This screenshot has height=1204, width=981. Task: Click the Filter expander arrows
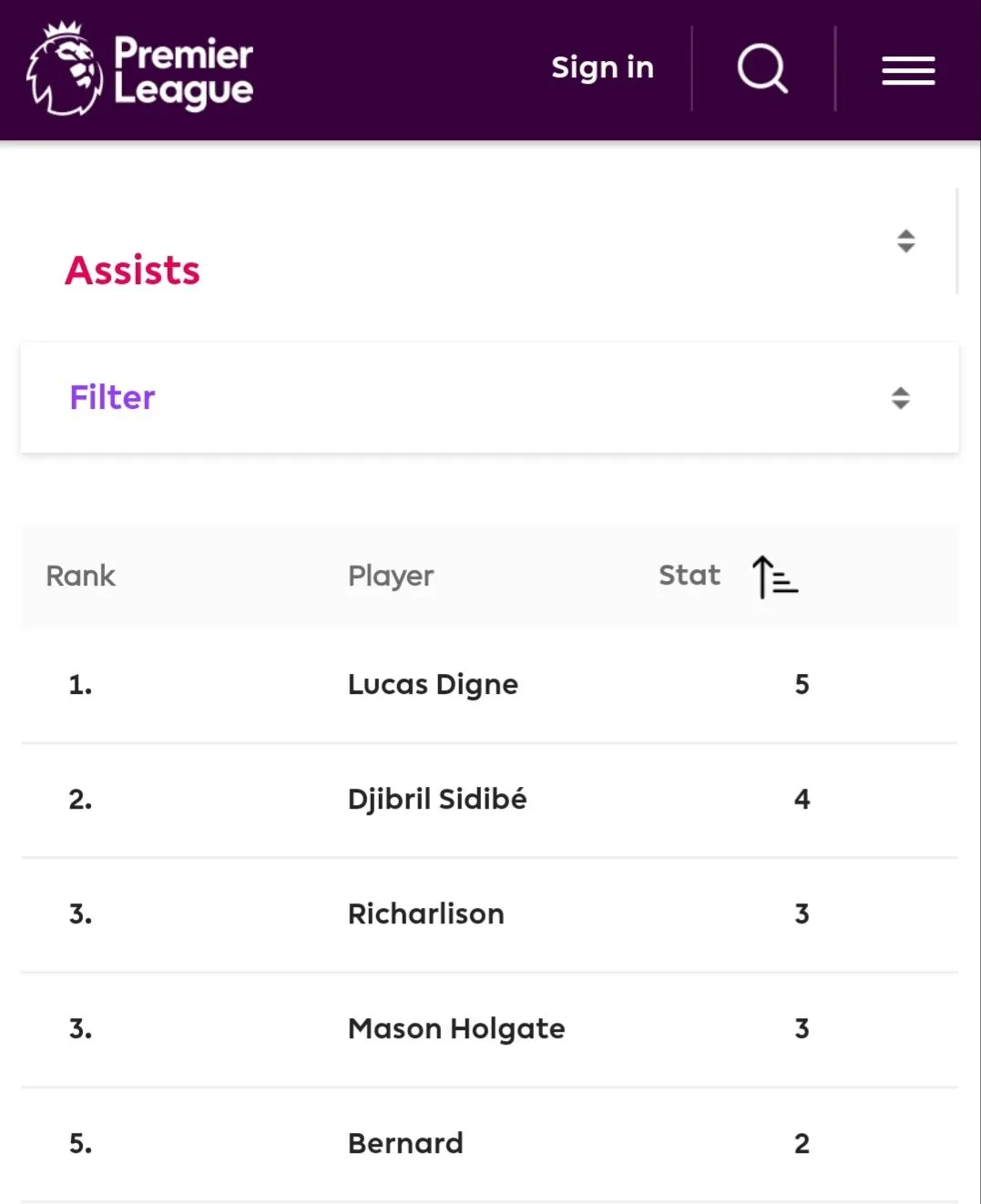tap(900, 398)
